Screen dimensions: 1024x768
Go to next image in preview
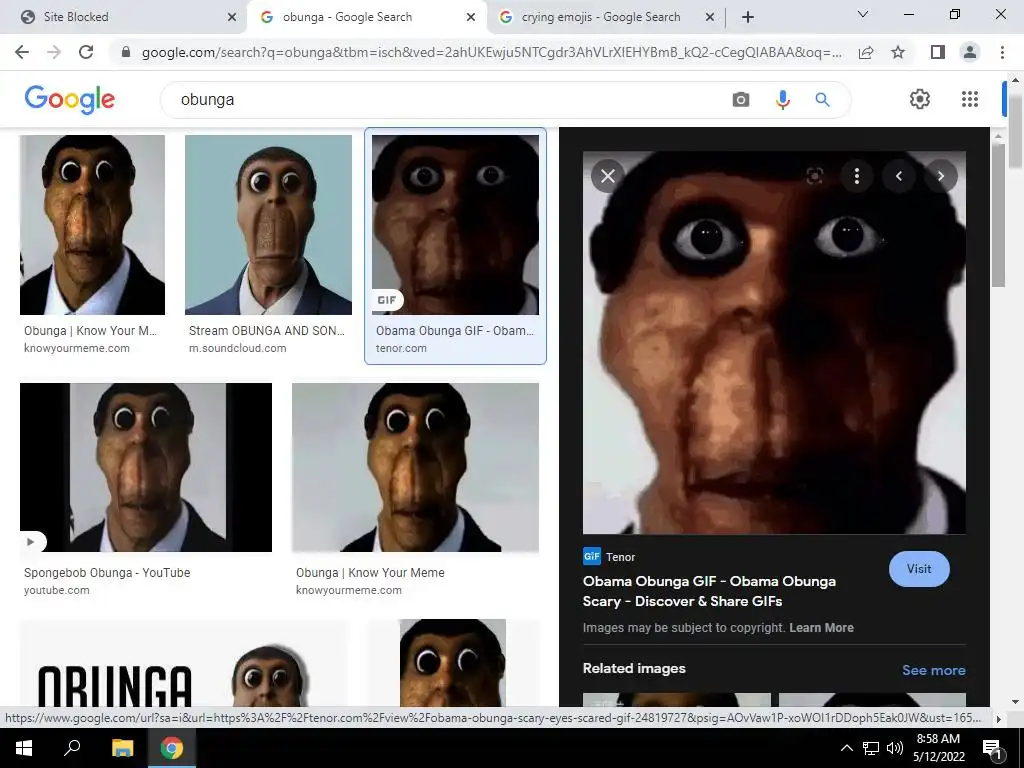940,176
